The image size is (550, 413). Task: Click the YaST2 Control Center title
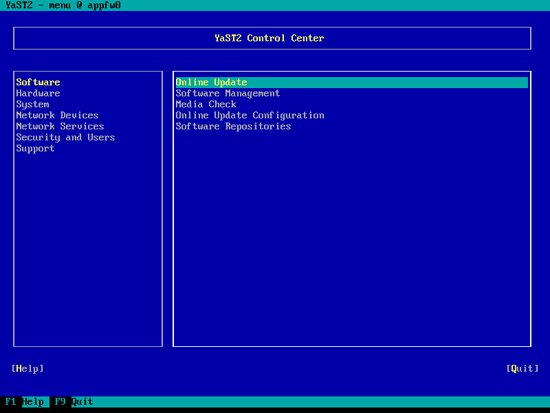point(269,38)
